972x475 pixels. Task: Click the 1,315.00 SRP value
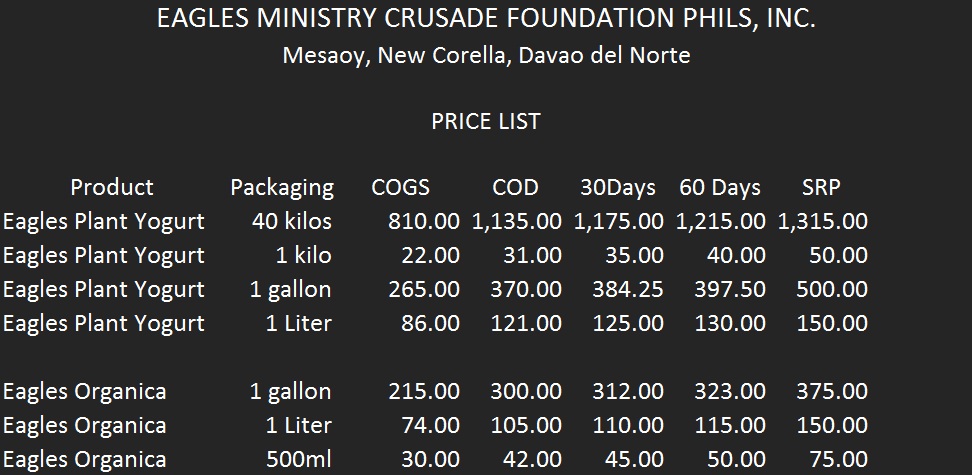[x=823, y=221]
